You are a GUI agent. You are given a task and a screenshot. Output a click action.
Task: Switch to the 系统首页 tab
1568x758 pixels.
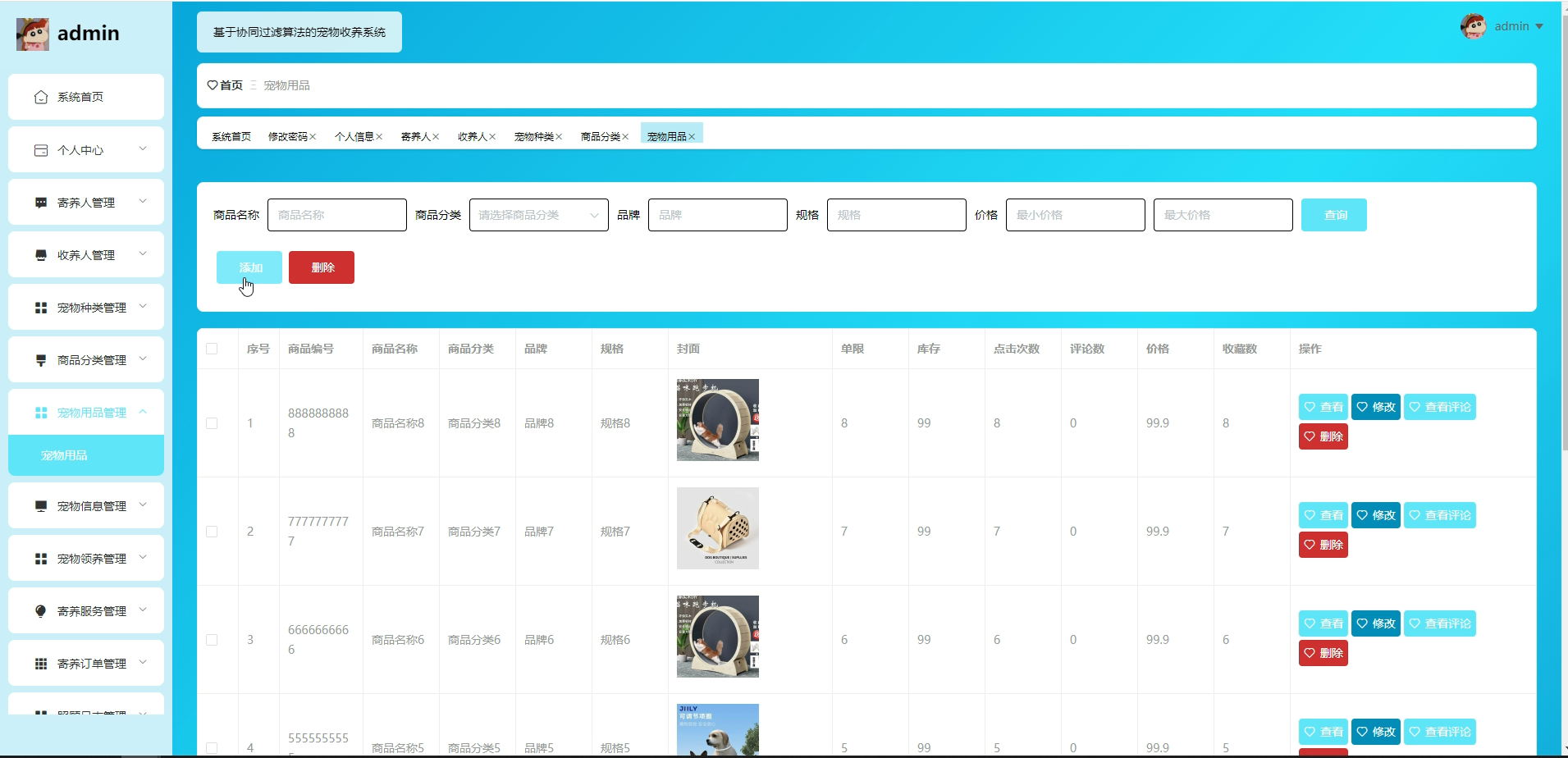pos(231,137)
